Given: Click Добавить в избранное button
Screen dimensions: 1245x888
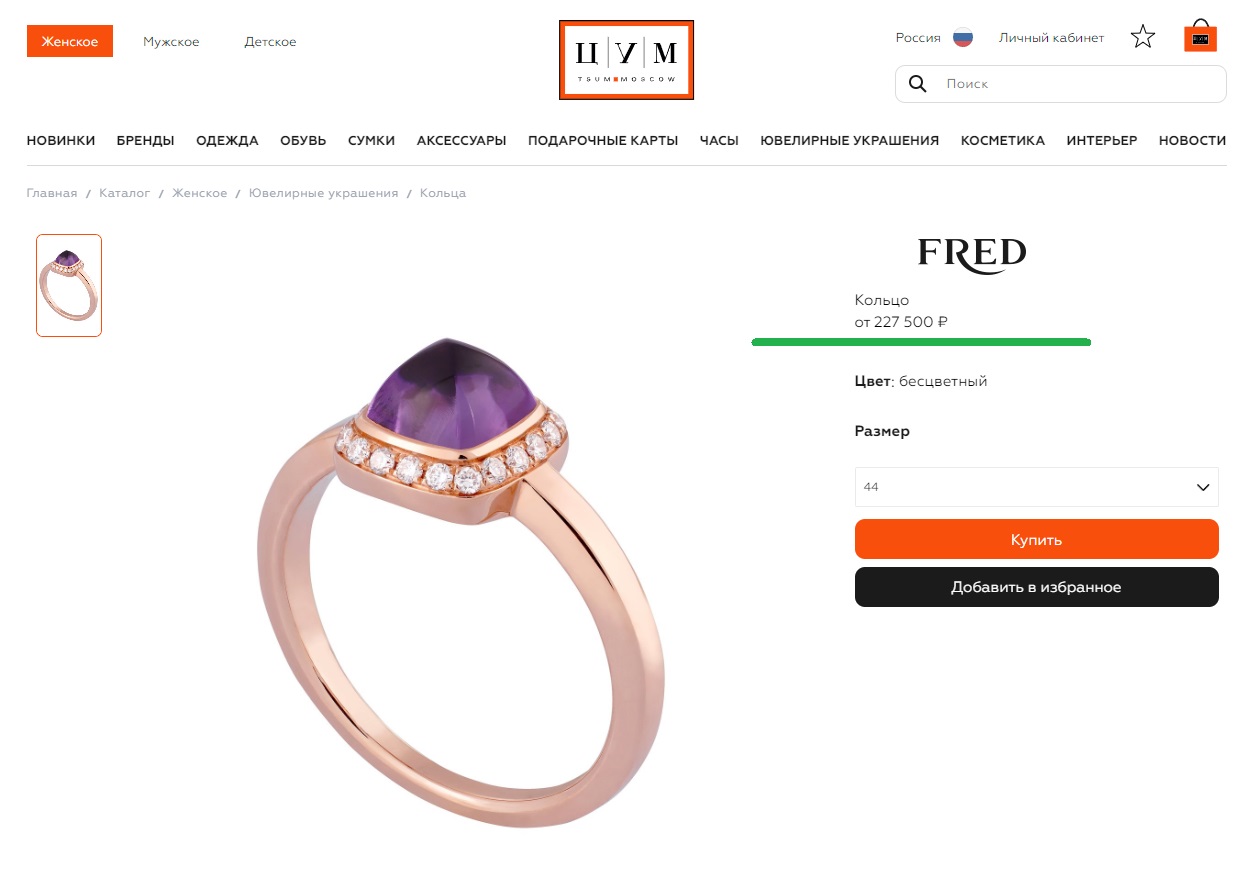Looking at the screenshot, I should coord(1036,587).
